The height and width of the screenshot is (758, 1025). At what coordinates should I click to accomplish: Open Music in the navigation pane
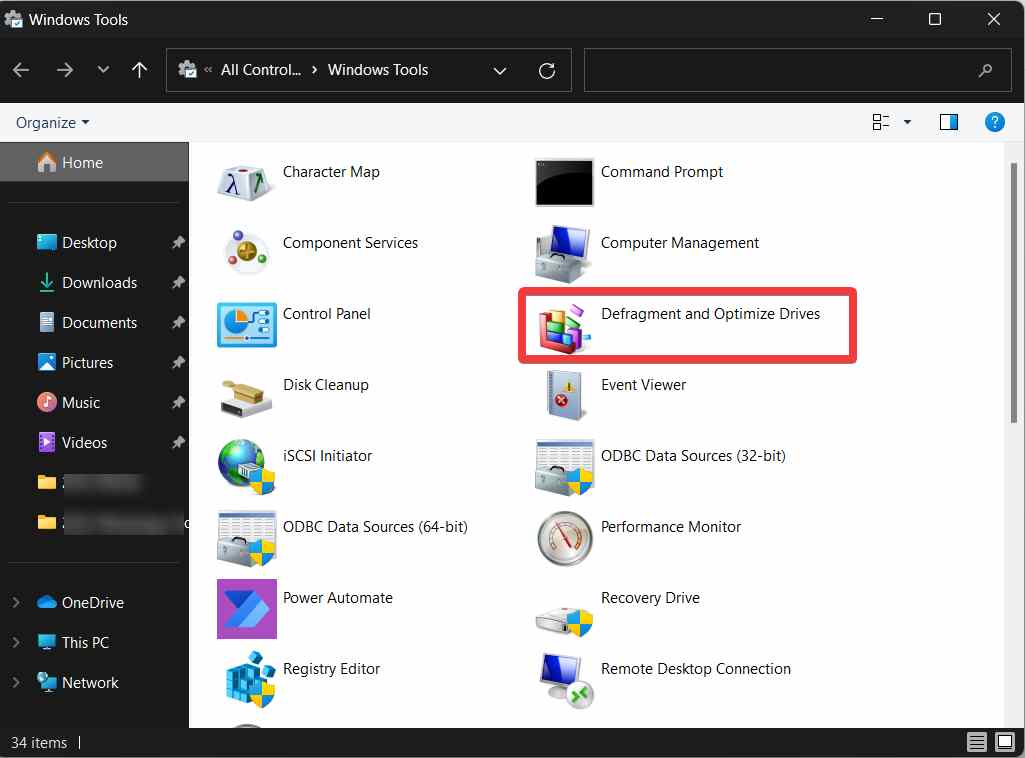[x=94, y=402]
